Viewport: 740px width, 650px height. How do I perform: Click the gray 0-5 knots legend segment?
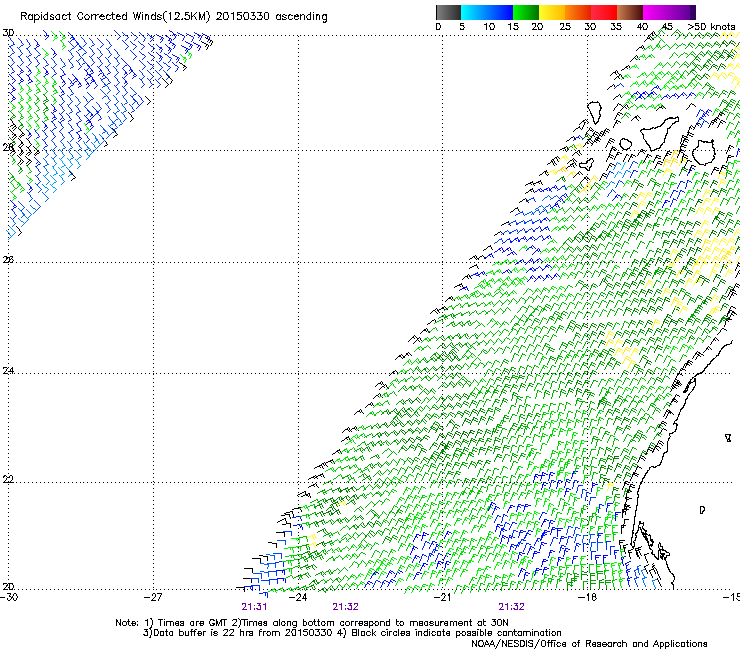(x=448, y=12)
